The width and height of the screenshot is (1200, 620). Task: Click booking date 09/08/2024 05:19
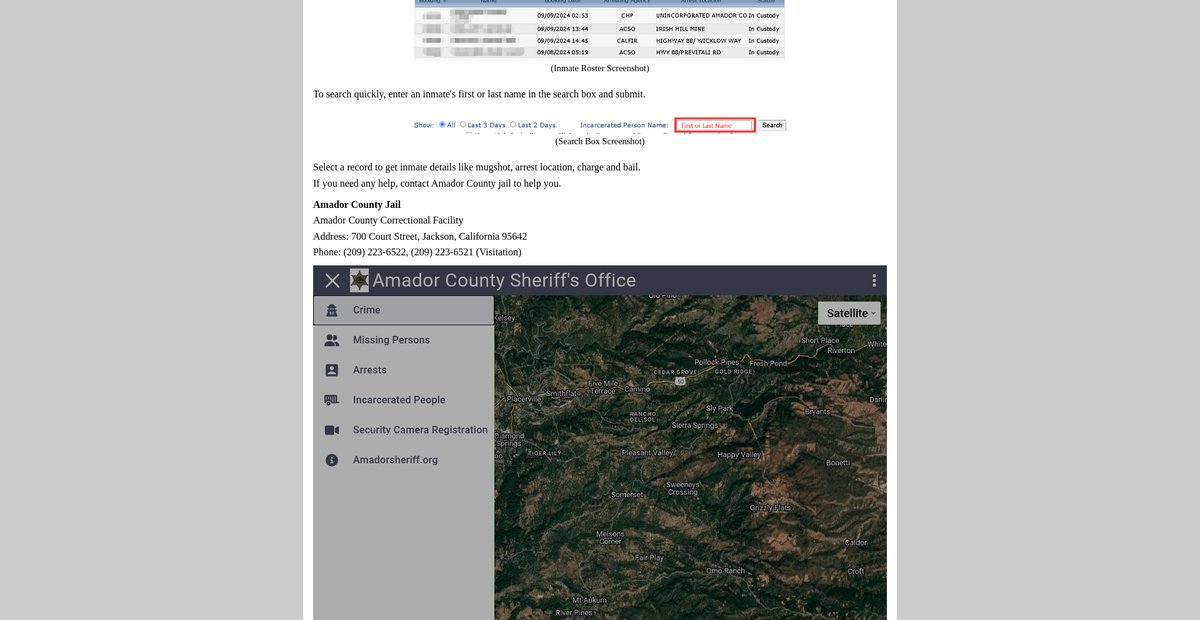pyautogui.click(x=562, y=52)
